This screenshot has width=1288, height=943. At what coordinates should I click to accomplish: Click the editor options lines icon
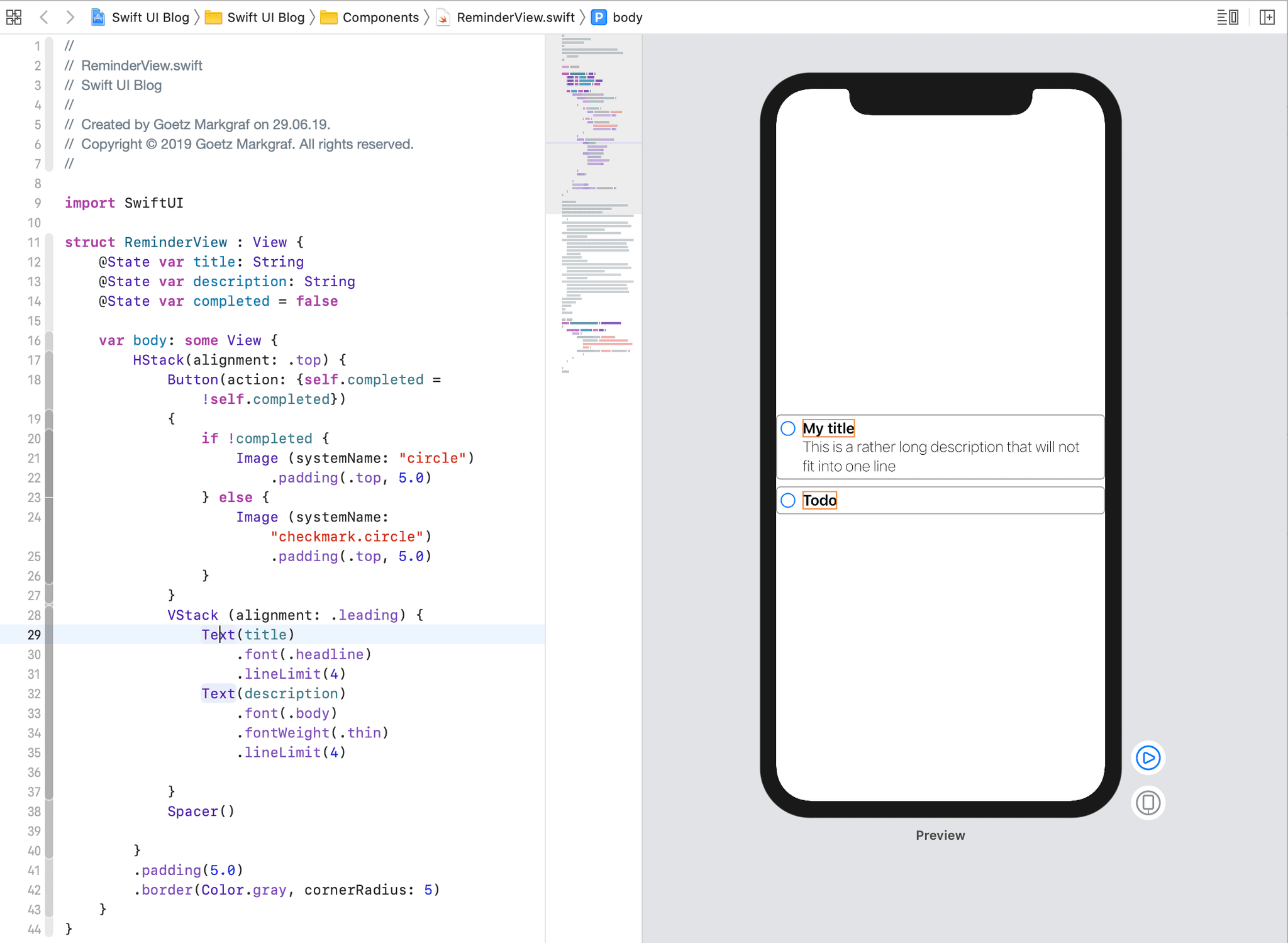(1227, 17)
